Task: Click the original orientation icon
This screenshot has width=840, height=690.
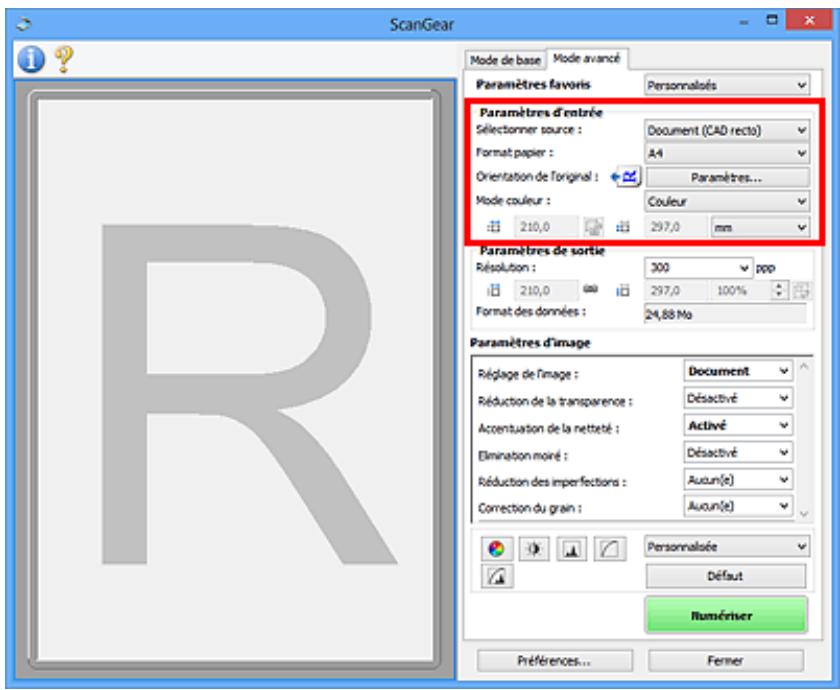Action: [628, 177]
